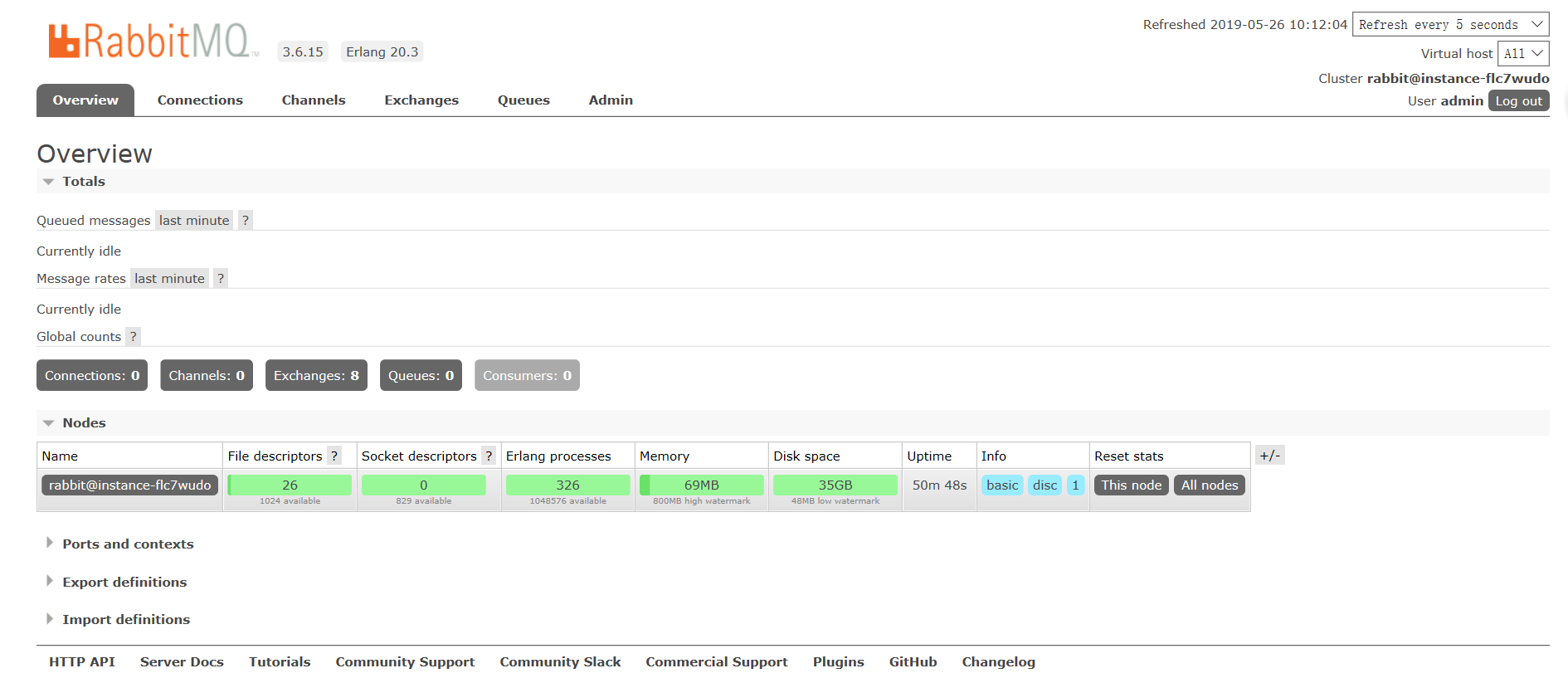Image resolution: width=1568 pixels, height=678 pixels.
Task: Open the GitHub link
Action: [x=913, y=661]
